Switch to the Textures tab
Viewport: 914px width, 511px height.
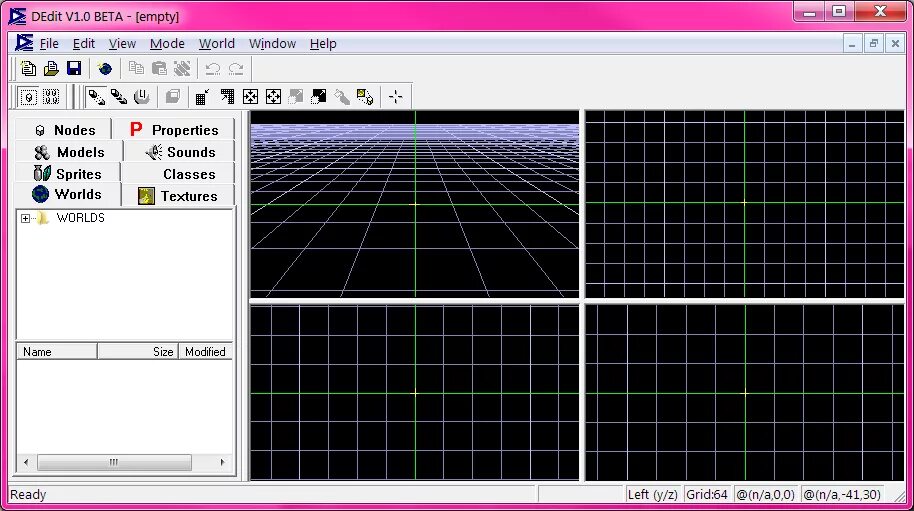point(178,195)
